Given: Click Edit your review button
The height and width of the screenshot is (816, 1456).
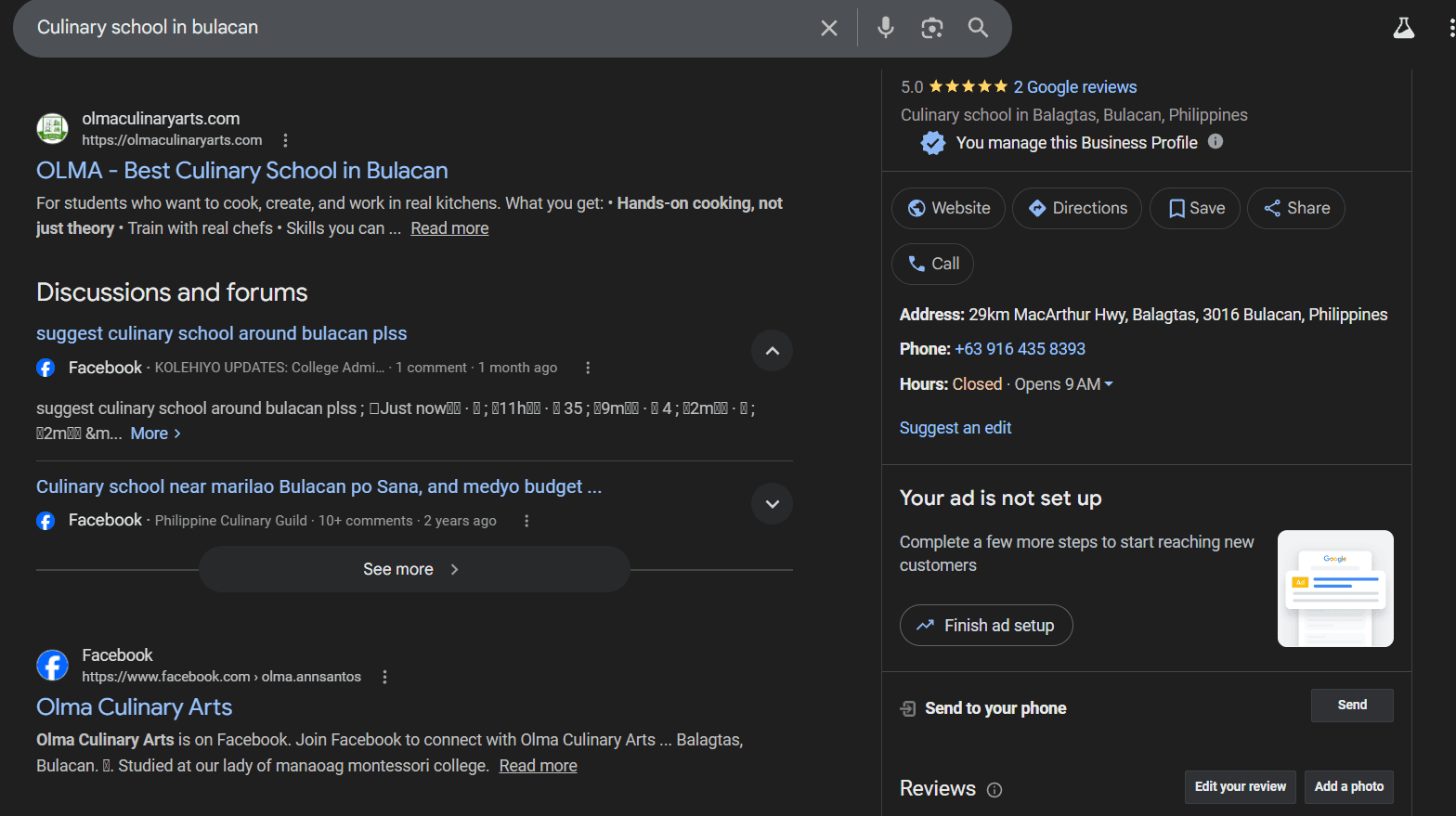Looking at the screenshot, I should click(1241, 787).
